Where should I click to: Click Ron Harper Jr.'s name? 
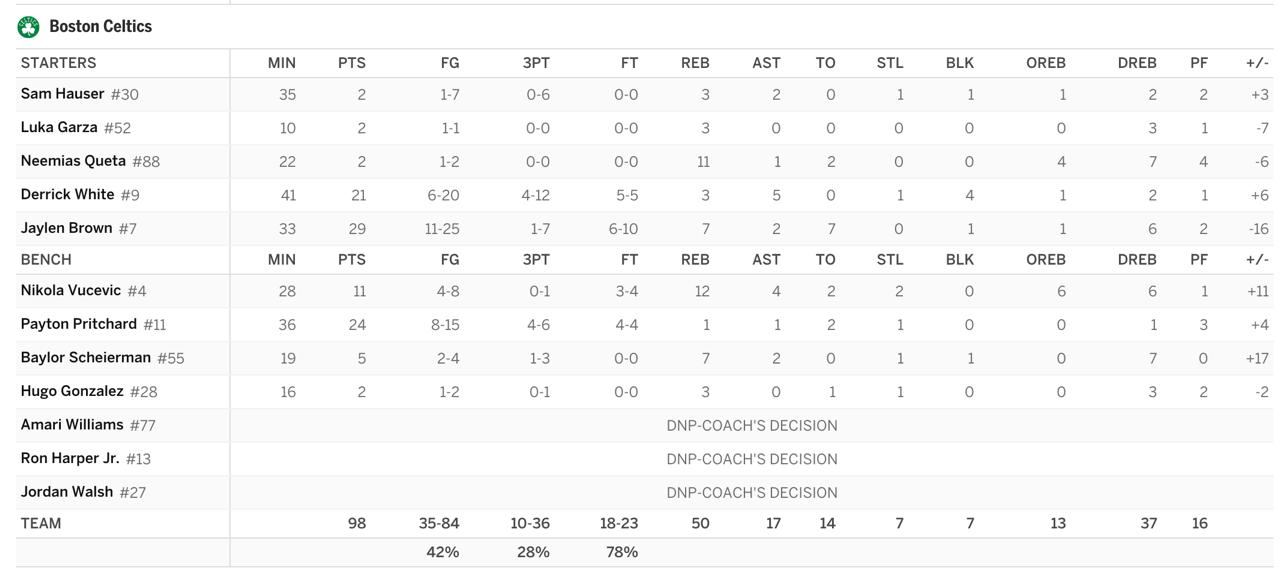click(70, 458)
